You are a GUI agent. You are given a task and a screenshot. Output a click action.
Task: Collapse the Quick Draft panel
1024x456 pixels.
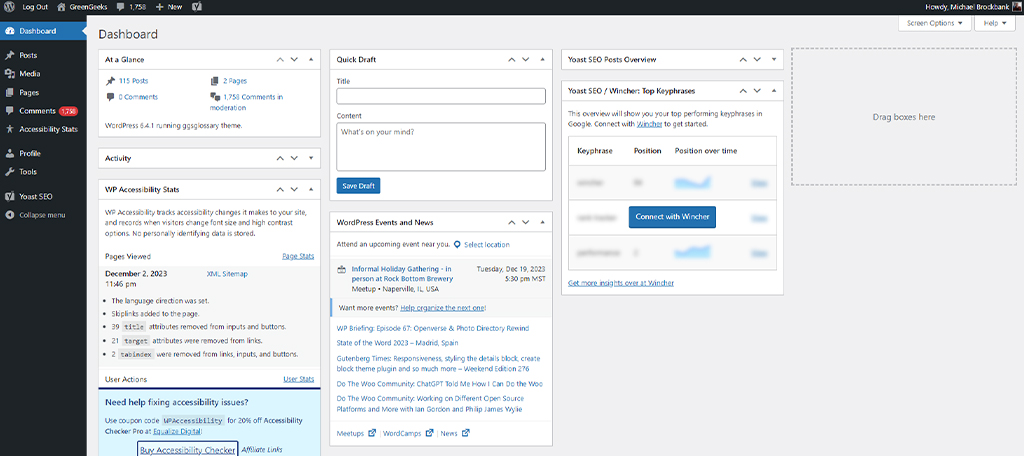pyautogui.click(x=543, y=59)
